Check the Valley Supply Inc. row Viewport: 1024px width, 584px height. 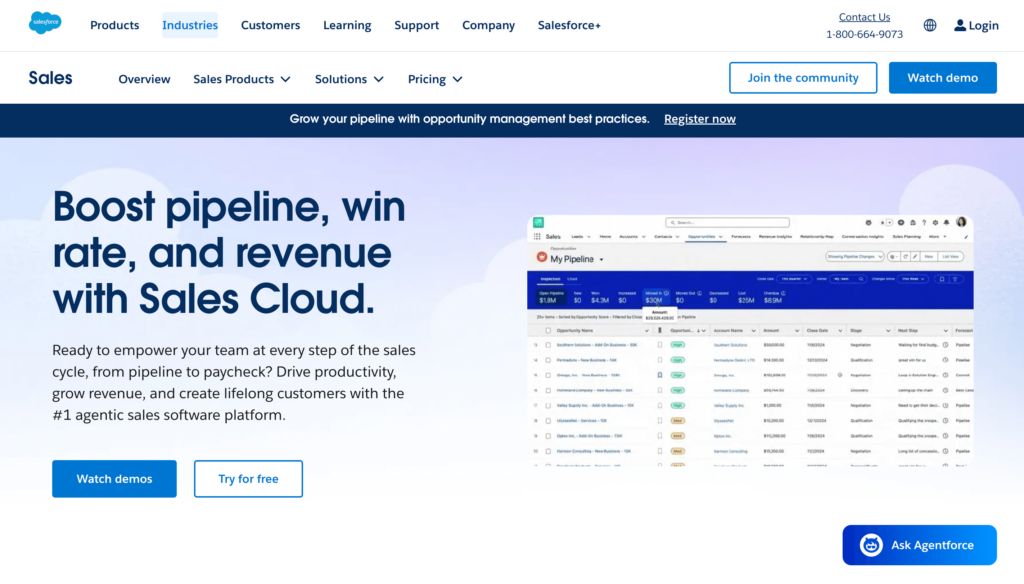point(548,405)
